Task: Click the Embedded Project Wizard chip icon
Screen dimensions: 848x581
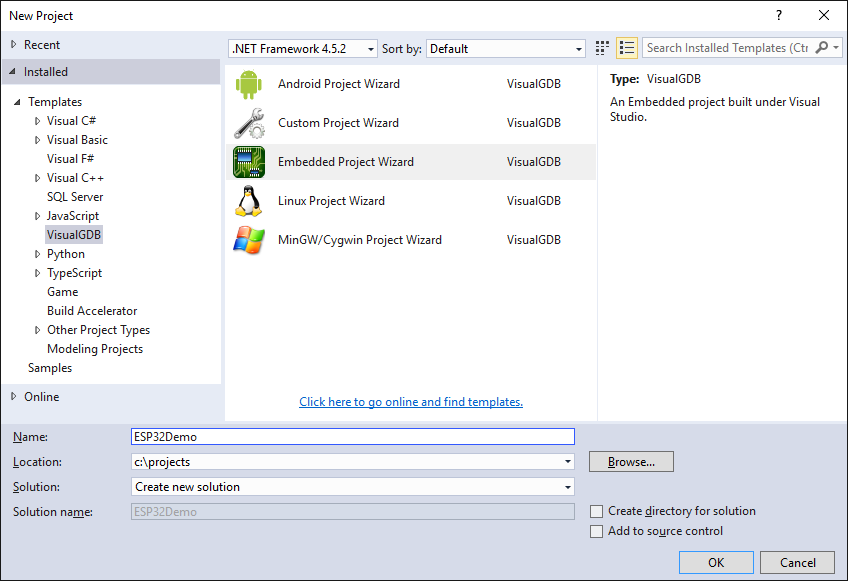Action: pos(249,162)
